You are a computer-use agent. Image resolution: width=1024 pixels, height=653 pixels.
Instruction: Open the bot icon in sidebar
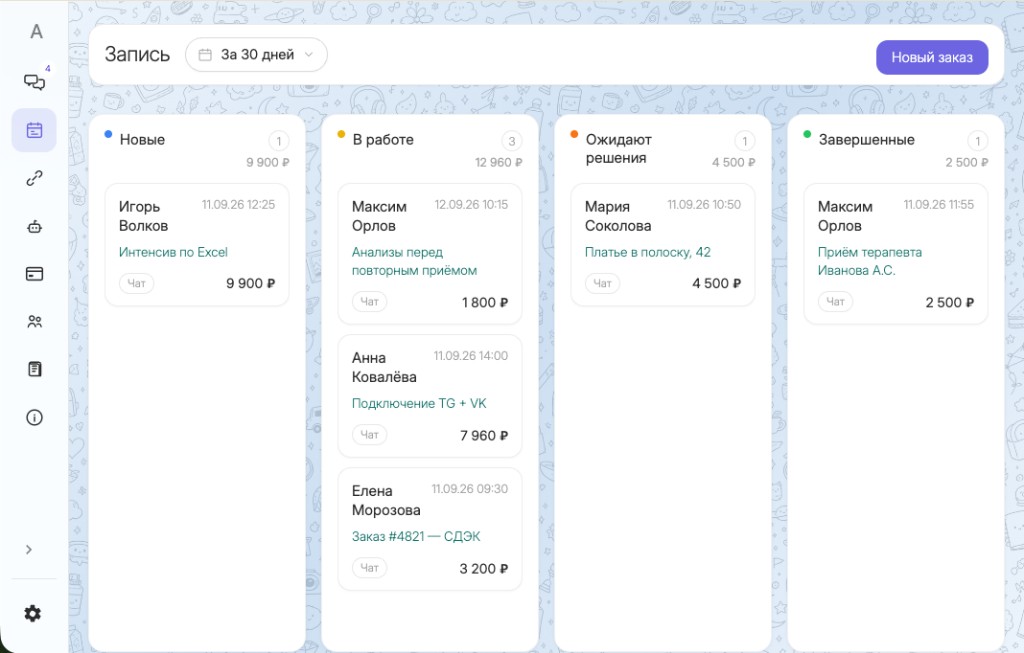click(x=34, y=227)
